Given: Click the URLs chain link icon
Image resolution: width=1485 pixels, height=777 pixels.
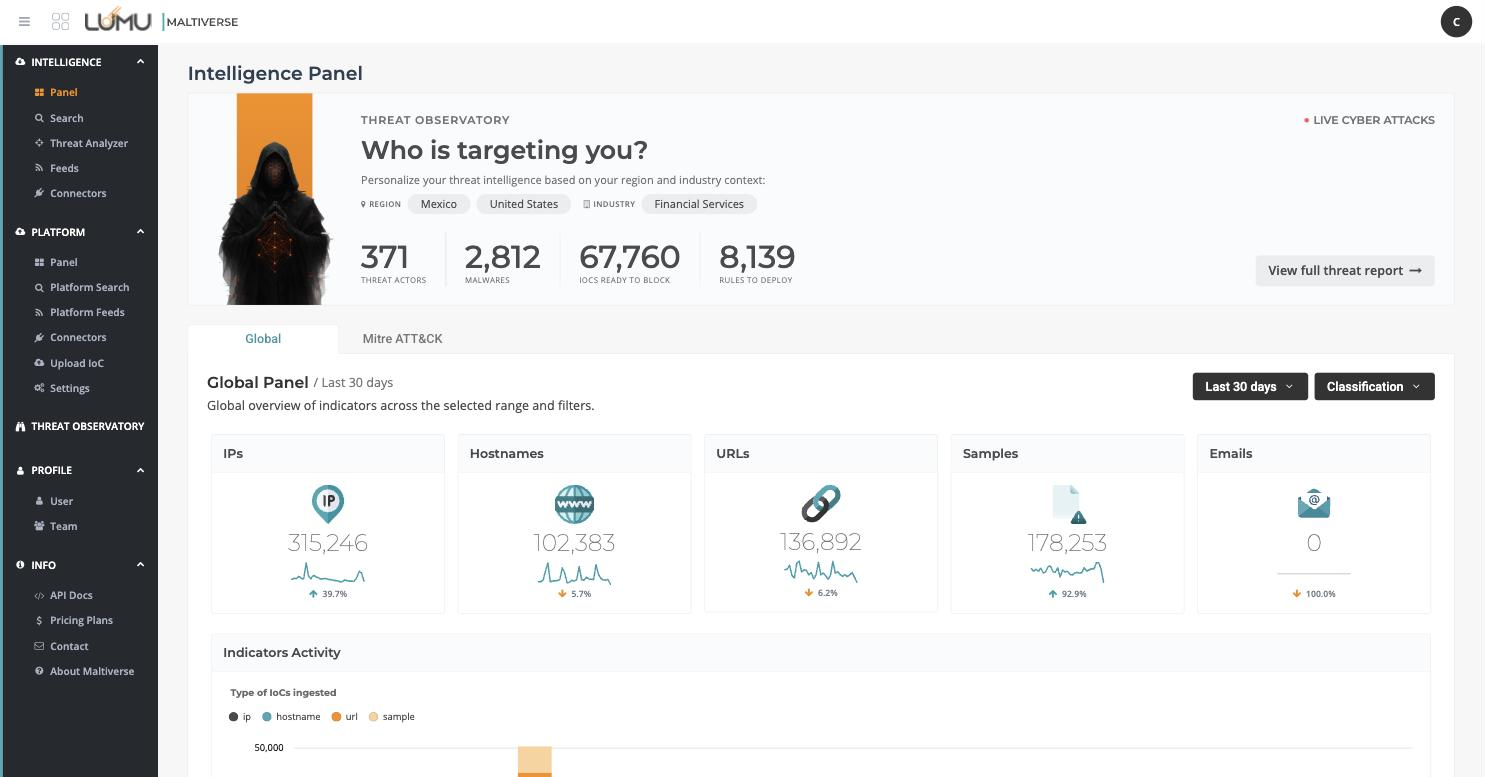Looking at the screenshot, I should (821, 503).
